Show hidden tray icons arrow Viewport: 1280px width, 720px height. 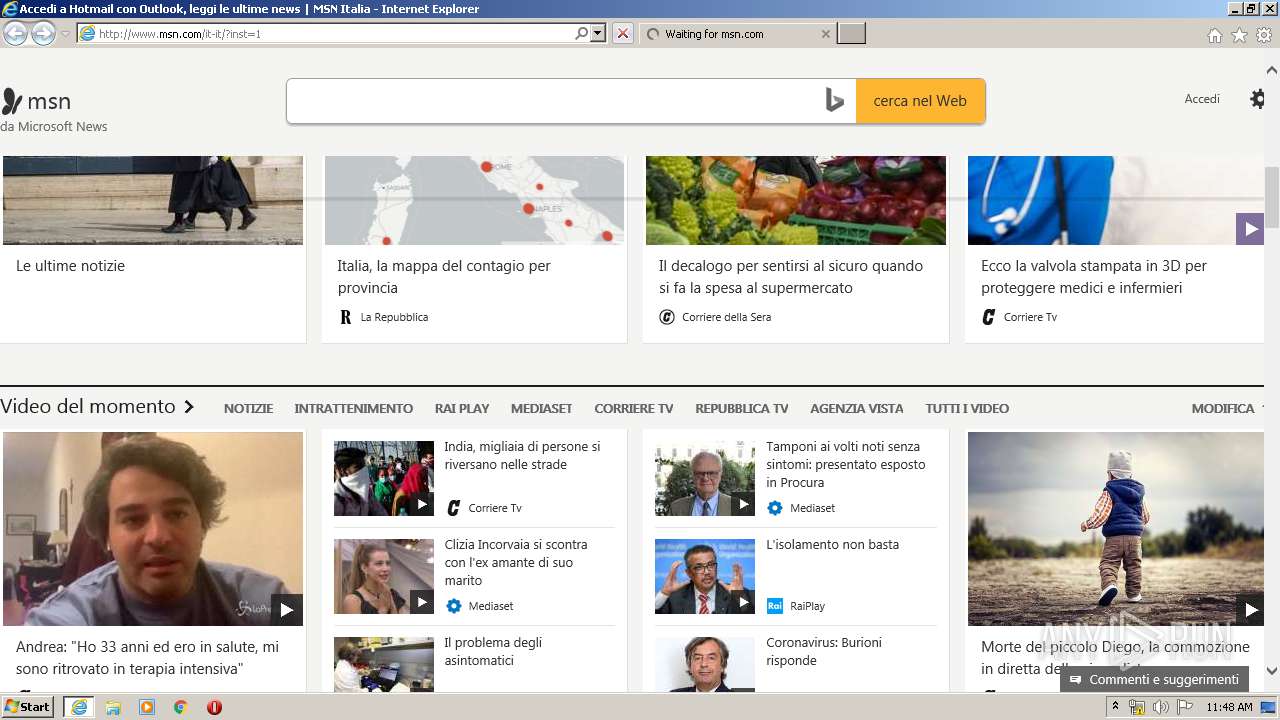click(x=1115, y=706)
